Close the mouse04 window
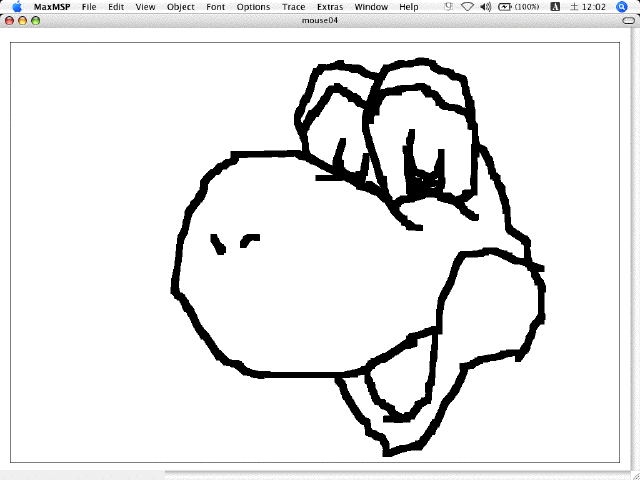Screen dimensions: 640x480 point(9,21)
